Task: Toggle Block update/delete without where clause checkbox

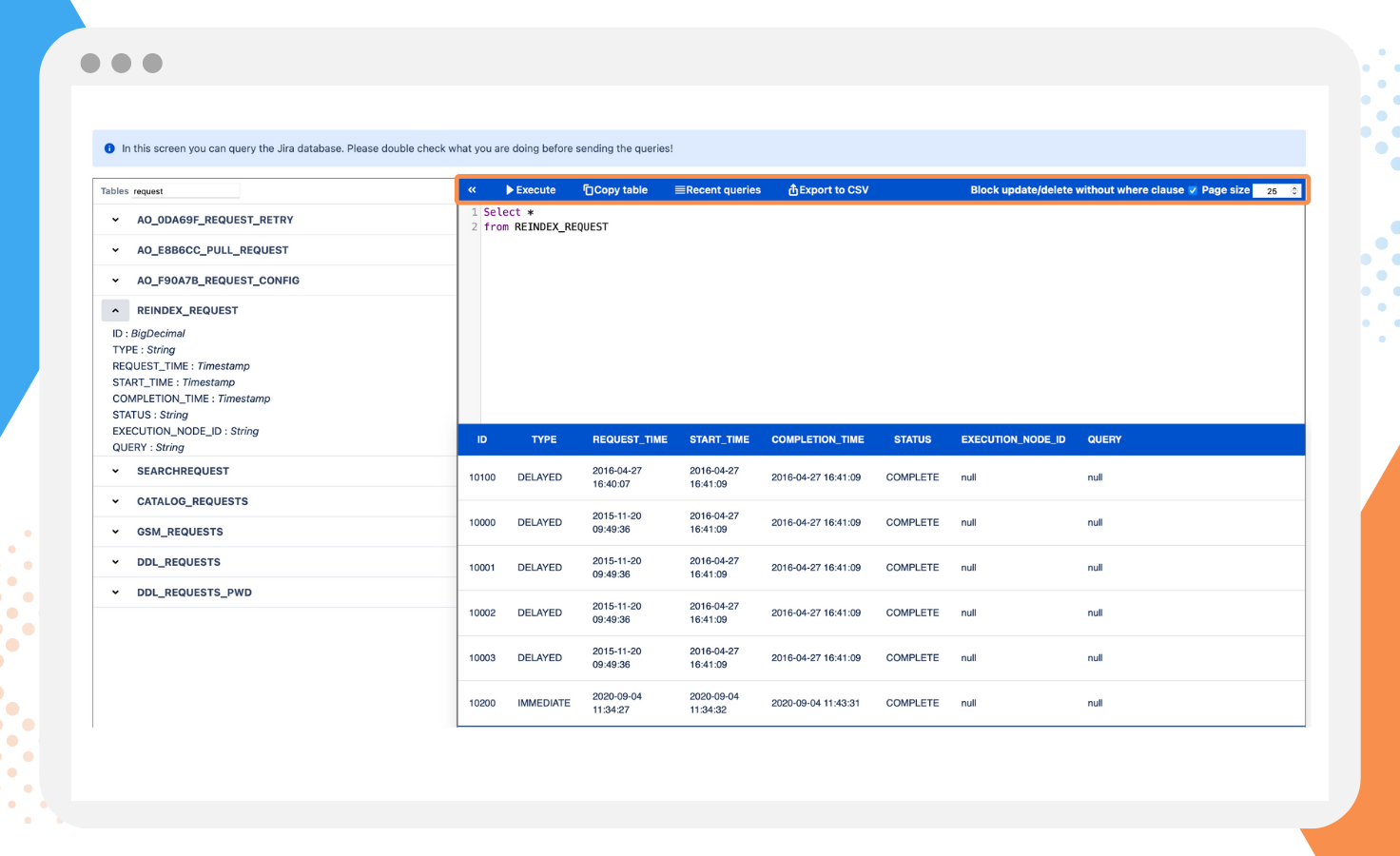Action: tap(1193, 190)
